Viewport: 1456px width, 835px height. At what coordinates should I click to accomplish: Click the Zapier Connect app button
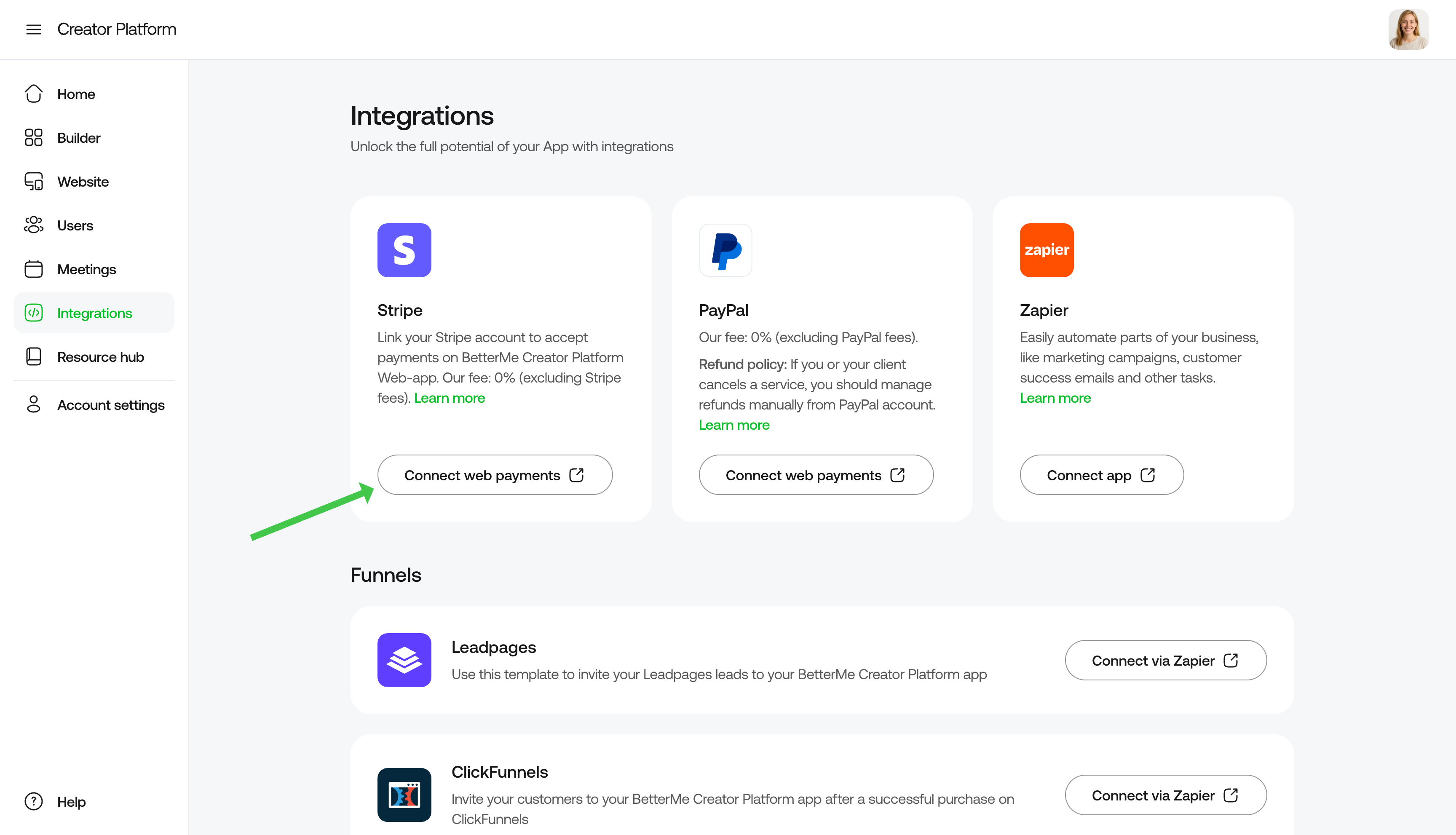[1102, 475]
